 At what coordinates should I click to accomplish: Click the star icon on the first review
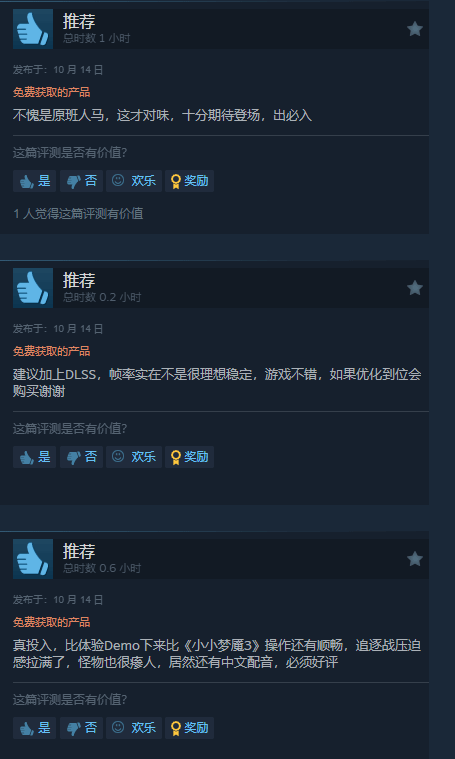click(x=415, y=29)
